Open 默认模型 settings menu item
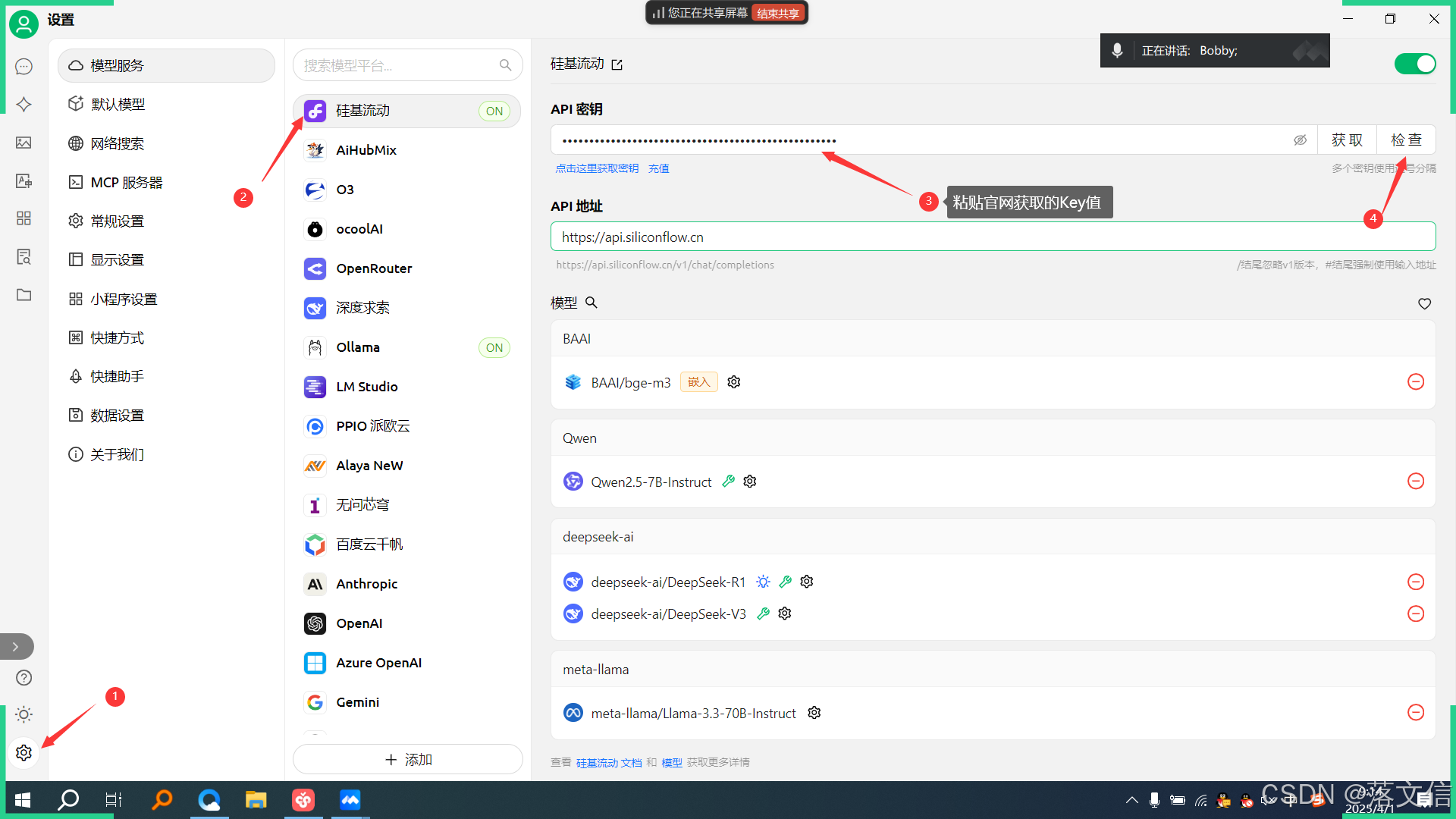Image resolution: width=1456 pixels, height=819 pixels. click(118, 105)
